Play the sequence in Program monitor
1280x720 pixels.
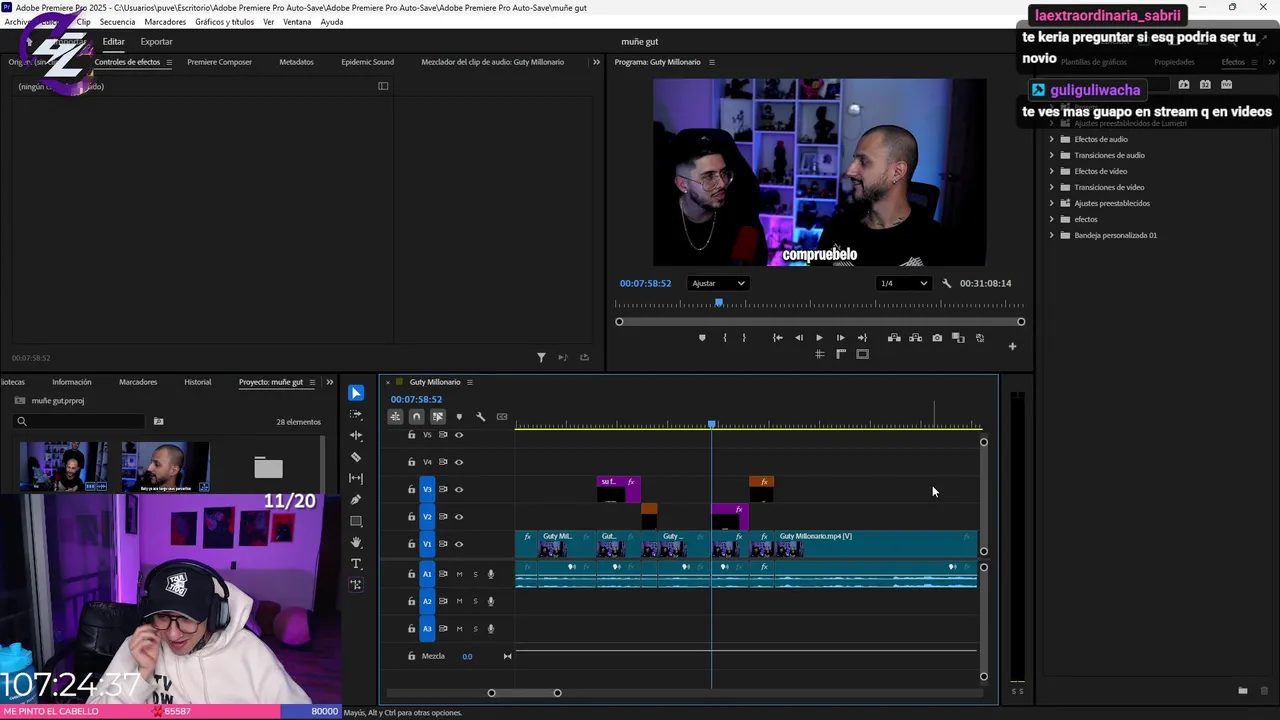(820, 338)
